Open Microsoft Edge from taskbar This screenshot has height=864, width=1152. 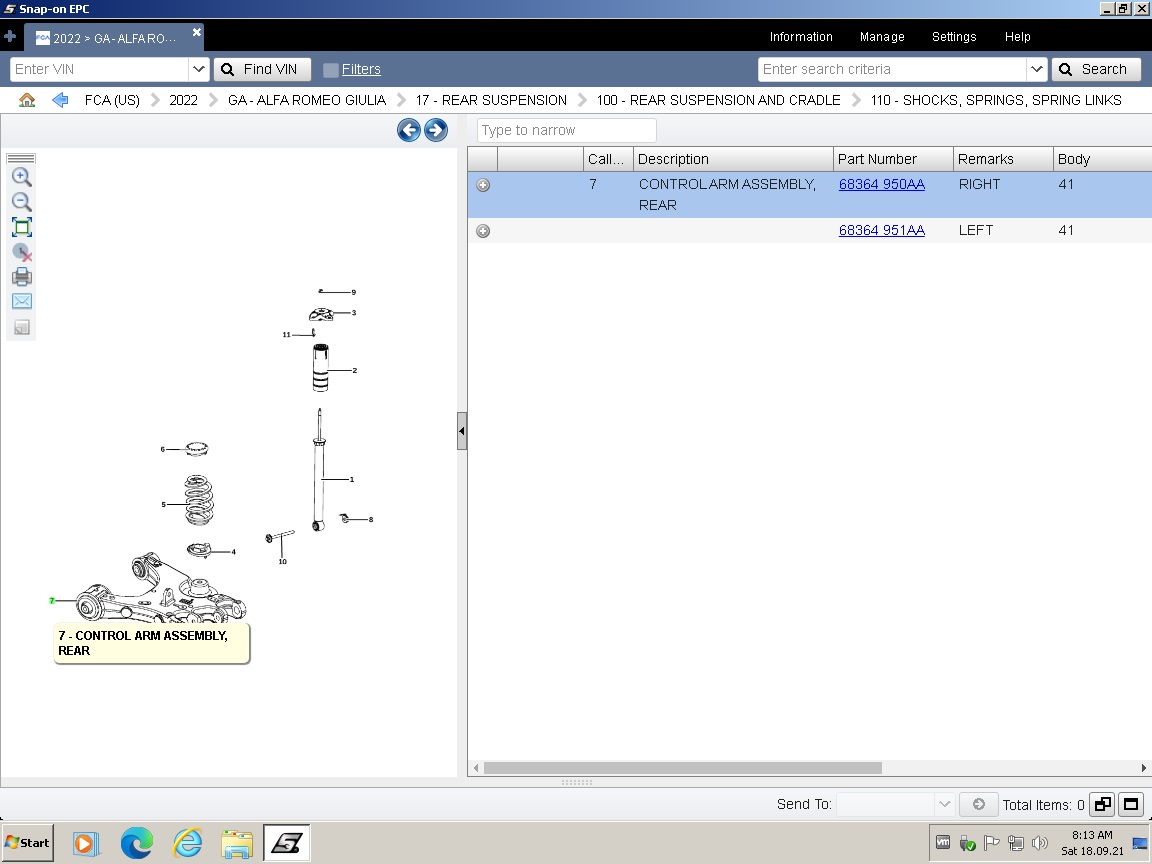pos(137,843)
